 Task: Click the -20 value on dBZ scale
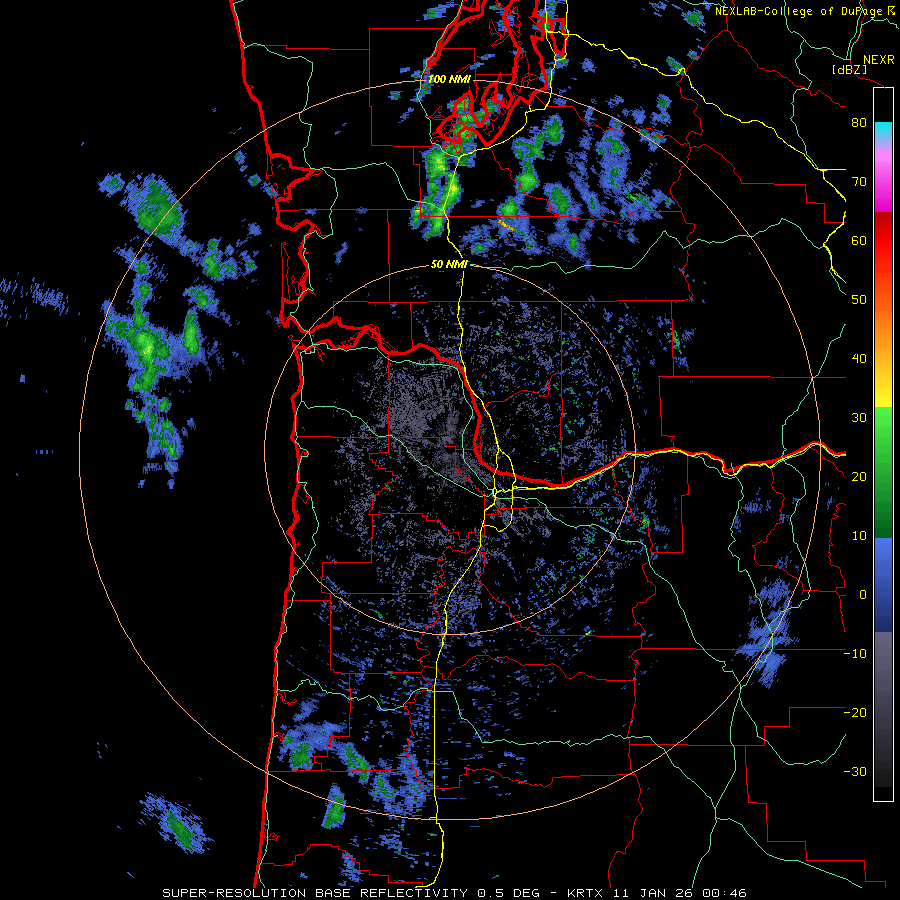pyautogui.click(x=855, y=713)
